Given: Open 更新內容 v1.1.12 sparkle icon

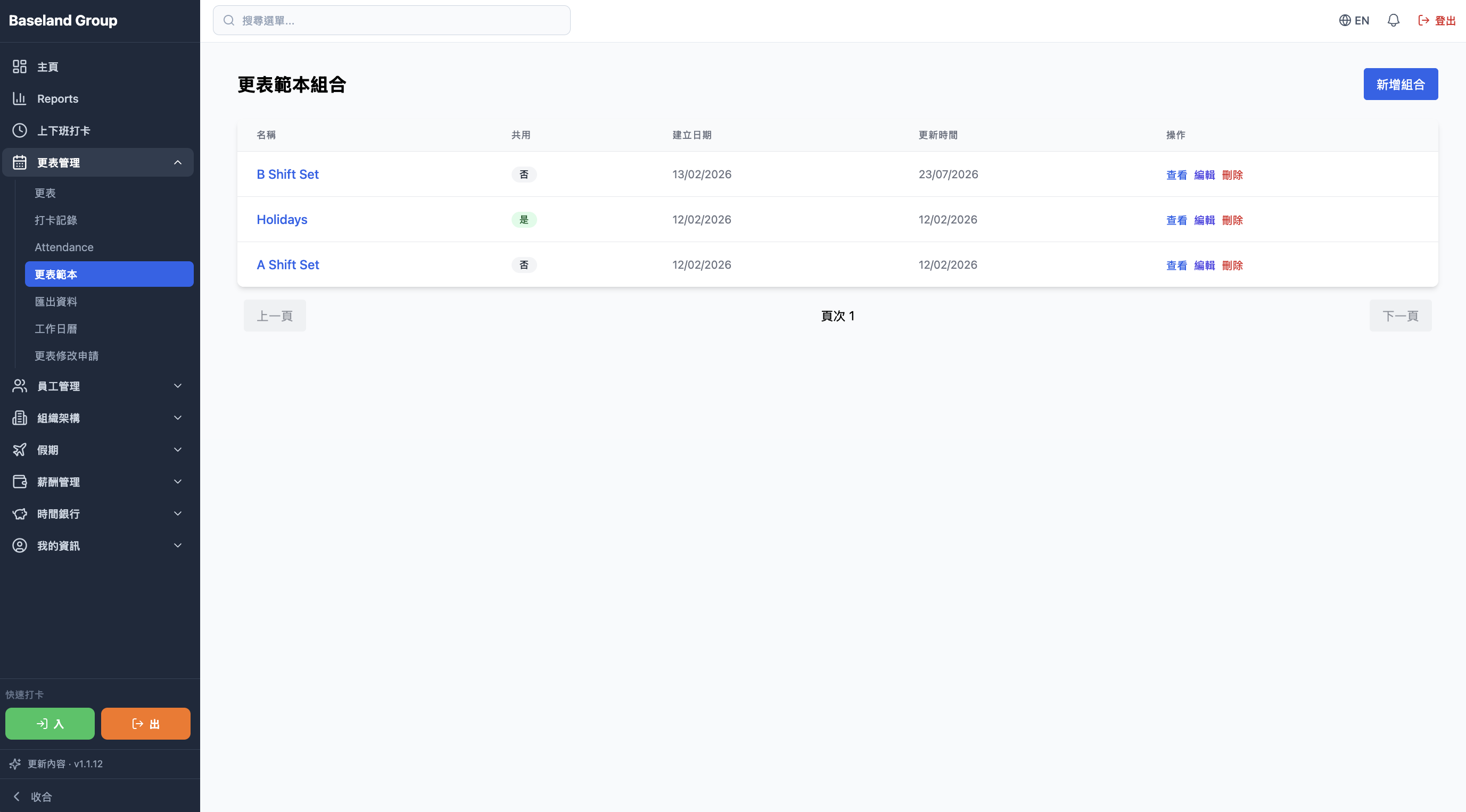Looking at the screenshot, I should (15, 764).
